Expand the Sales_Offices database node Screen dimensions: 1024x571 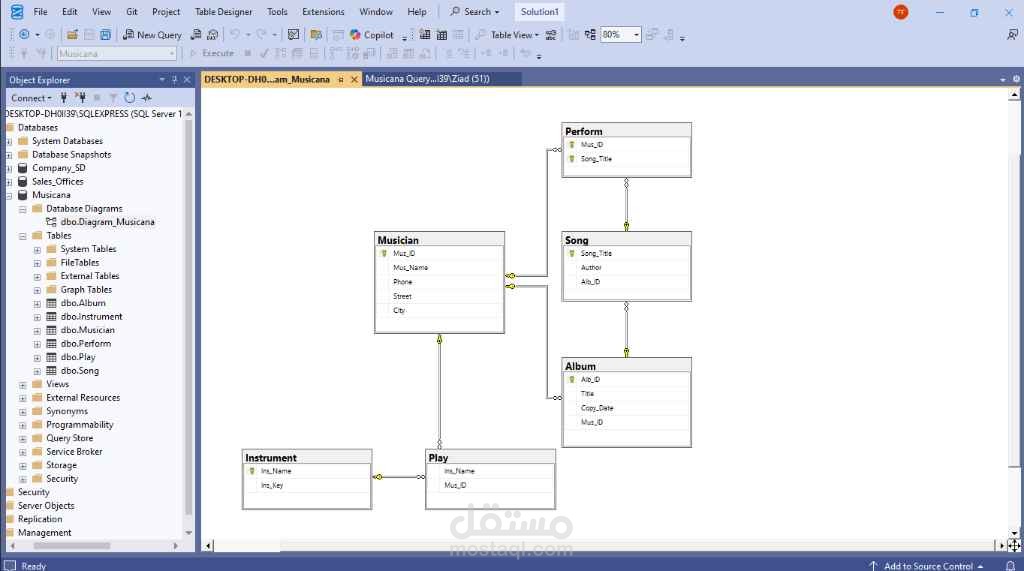[x=9, y=182]
